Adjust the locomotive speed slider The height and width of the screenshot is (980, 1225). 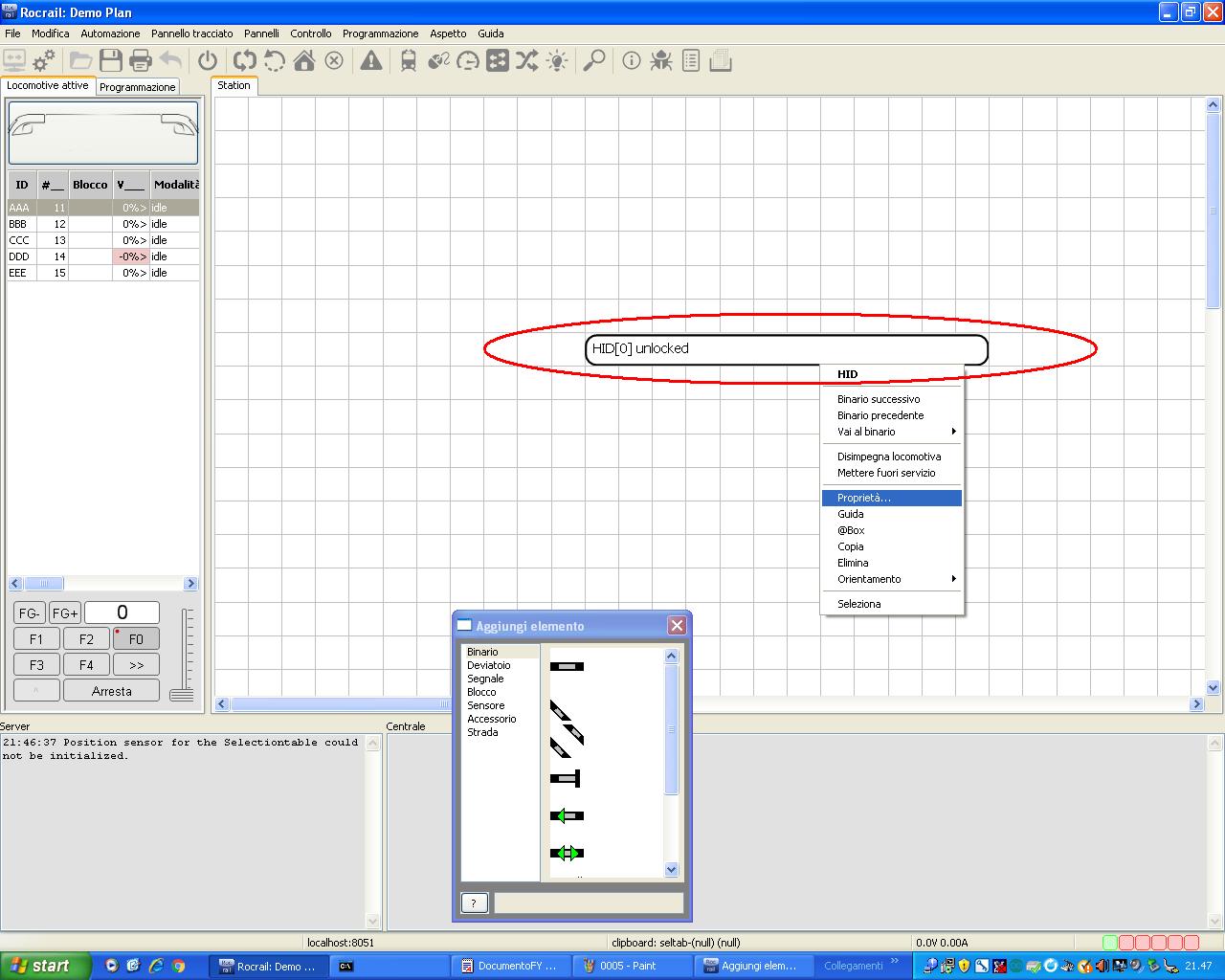[x=182, y=693]
